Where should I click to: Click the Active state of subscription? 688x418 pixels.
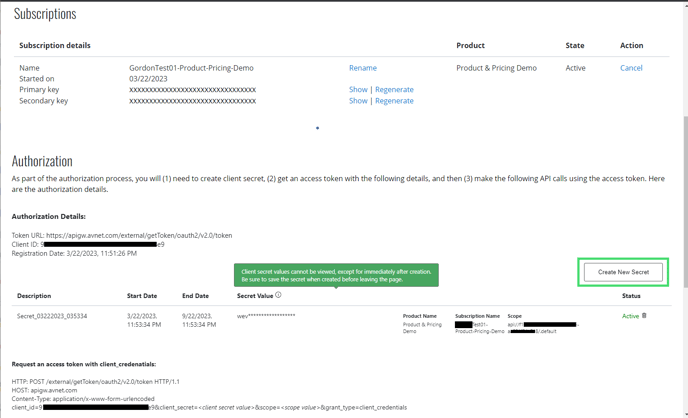click(575, 68)
